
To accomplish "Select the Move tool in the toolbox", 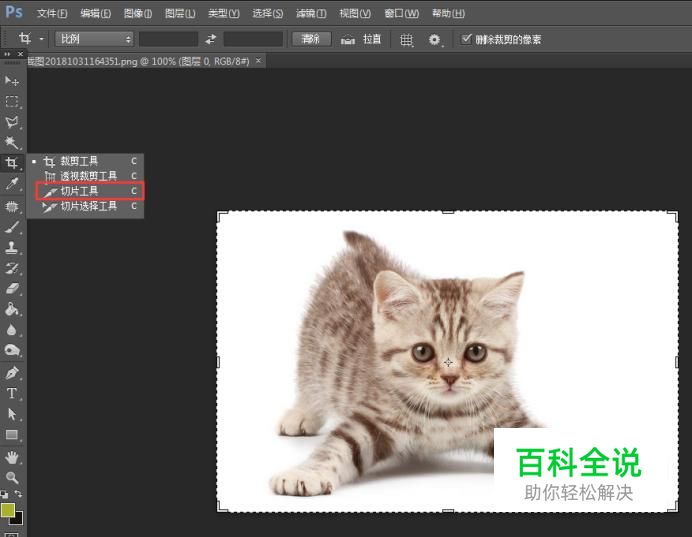I will (x=12, y=80).
